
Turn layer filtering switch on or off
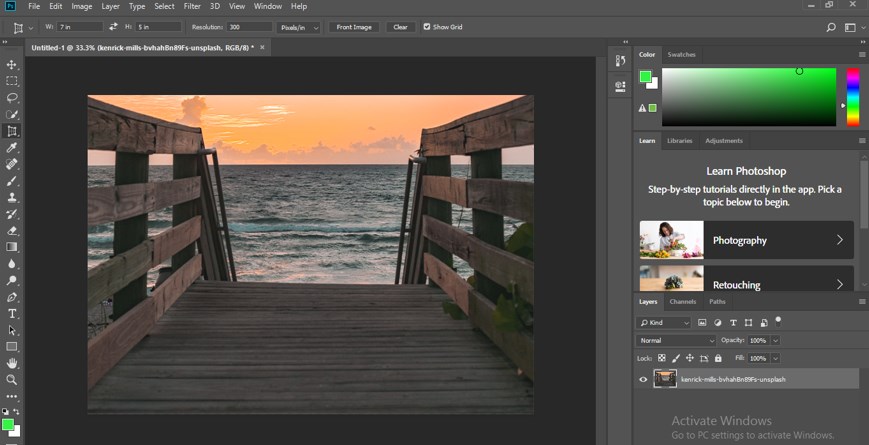pyautogui.click(x=778, y=321)
